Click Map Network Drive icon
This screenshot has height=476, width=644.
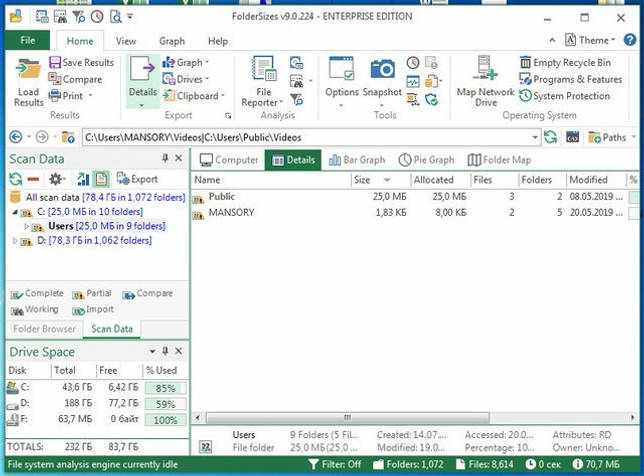coord(485,67)
